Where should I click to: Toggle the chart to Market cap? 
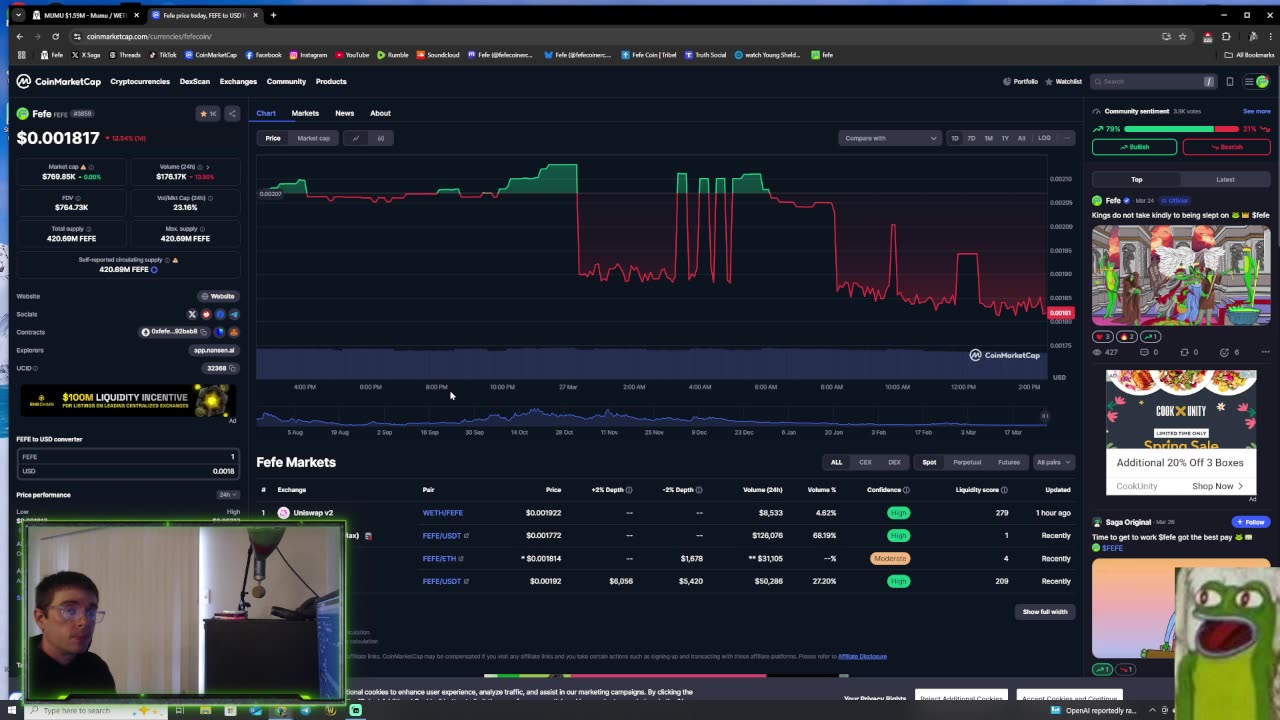[313, 138]
